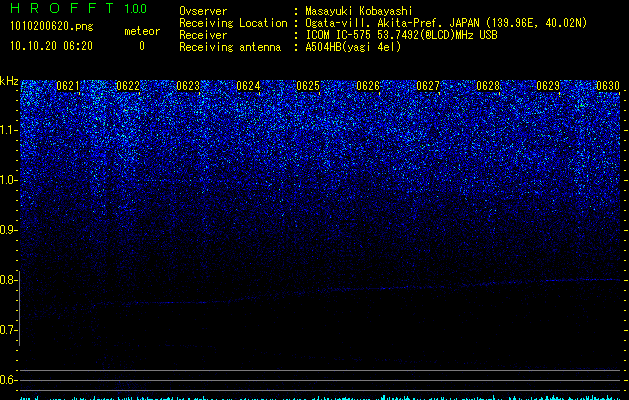
Task: Click the Receiving antenna label
Action: pos(230,47)
